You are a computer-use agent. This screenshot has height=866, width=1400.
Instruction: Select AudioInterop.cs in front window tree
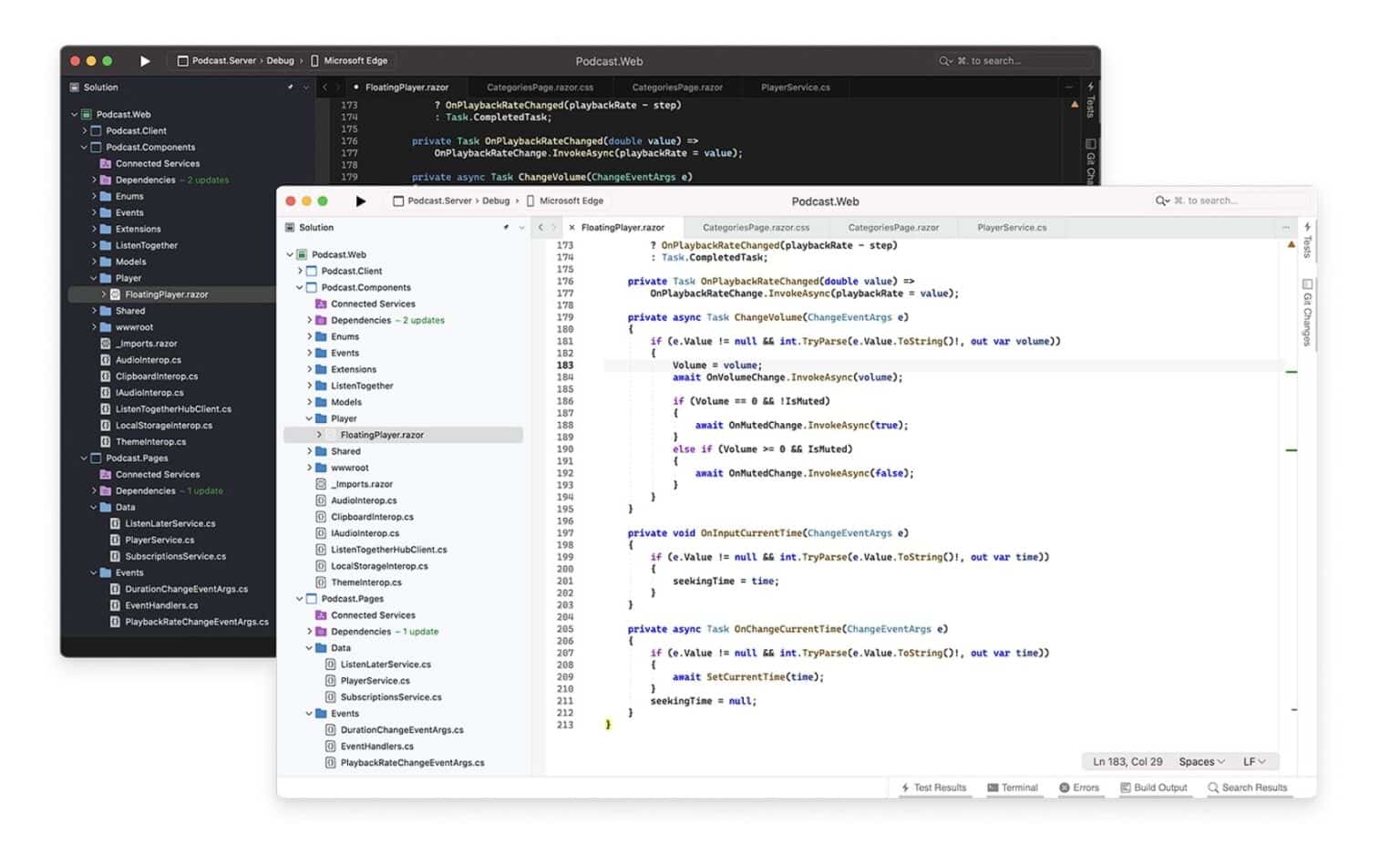pos(364,501)
